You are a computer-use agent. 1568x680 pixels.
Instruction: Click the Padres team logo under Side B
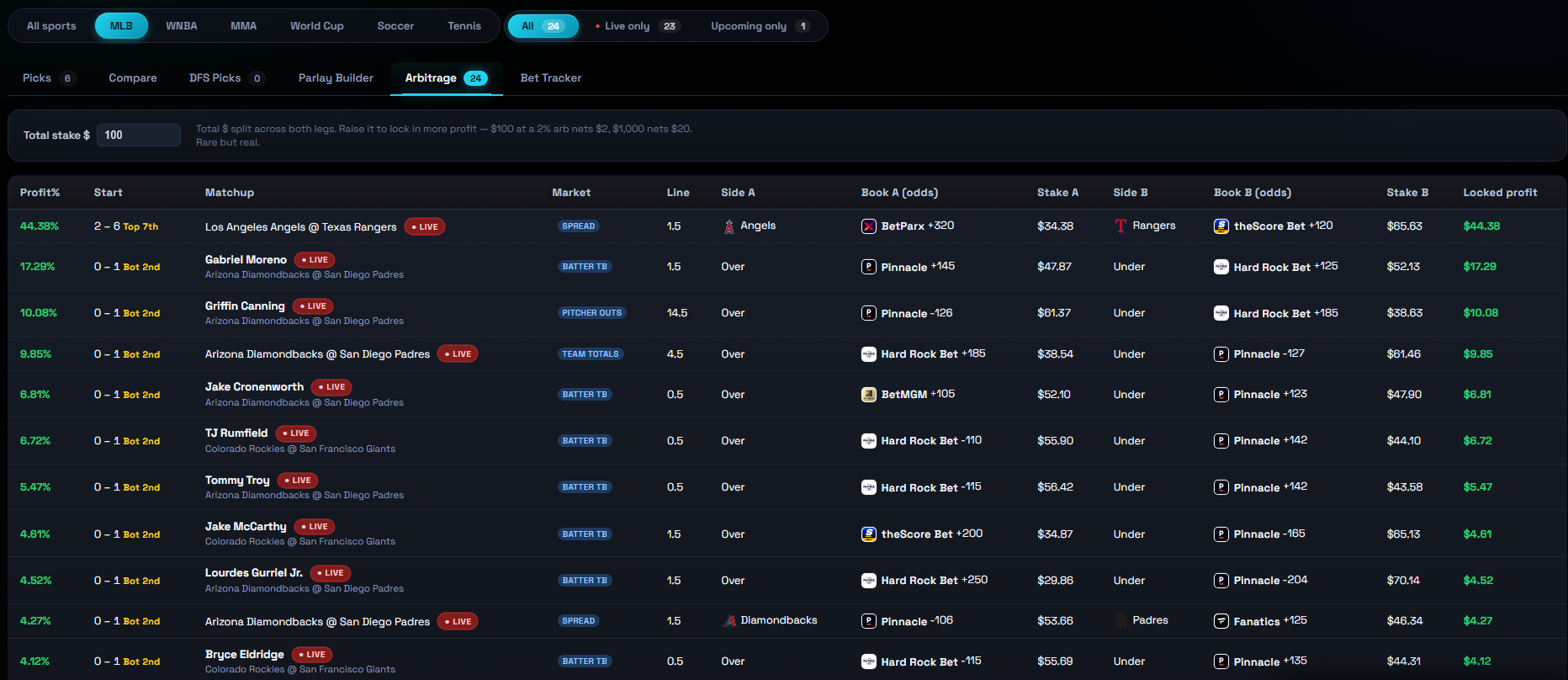tap(1120, 621)
